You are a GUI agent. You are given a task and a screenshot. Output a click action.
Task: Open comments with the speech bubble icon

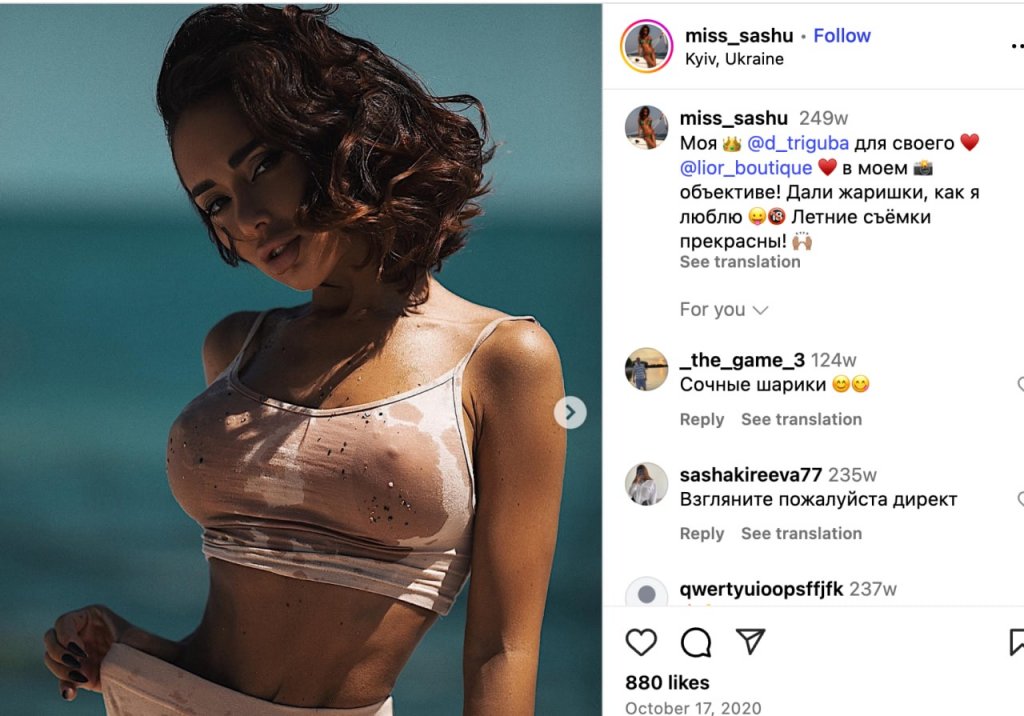696,642
